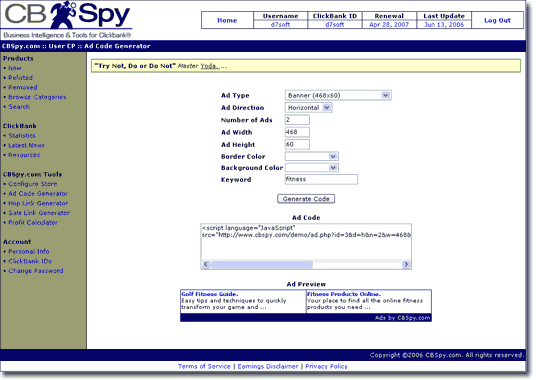Select Log Out in top navigation

pos(497,20)
